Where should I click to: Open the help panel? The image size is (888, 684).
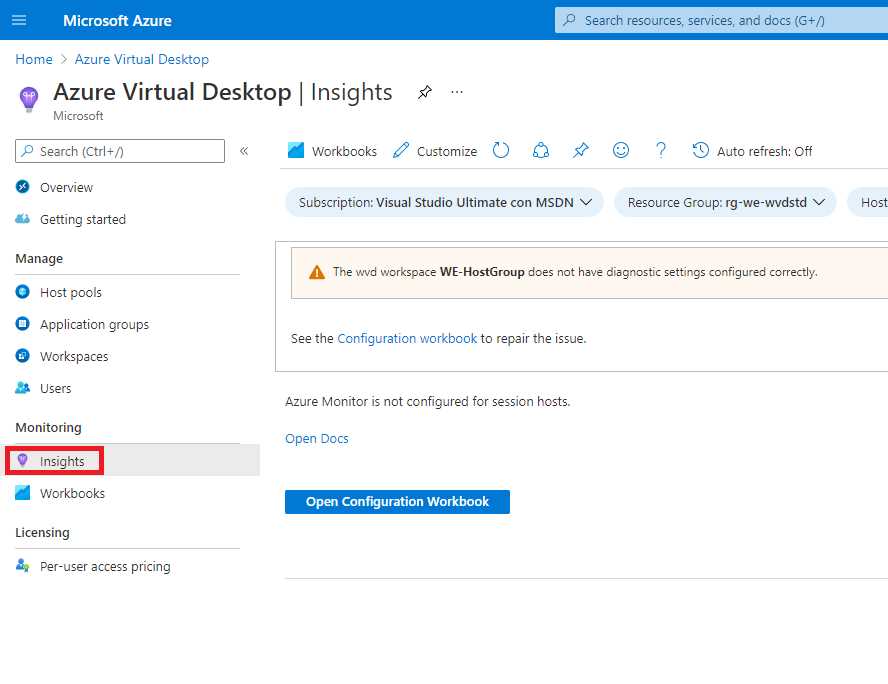point(661,150)
